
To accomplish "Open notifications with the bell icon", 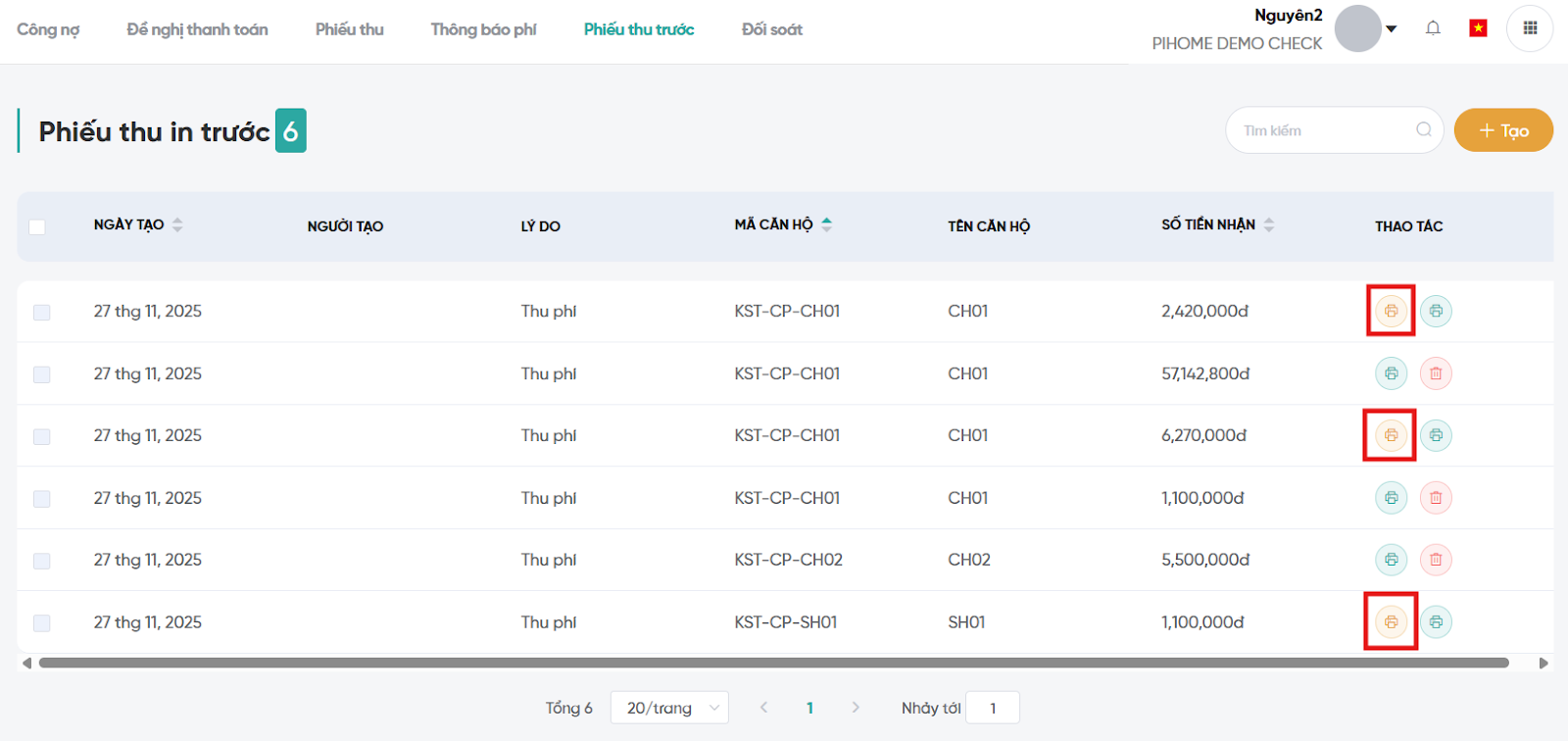I will coord(1433,28).
